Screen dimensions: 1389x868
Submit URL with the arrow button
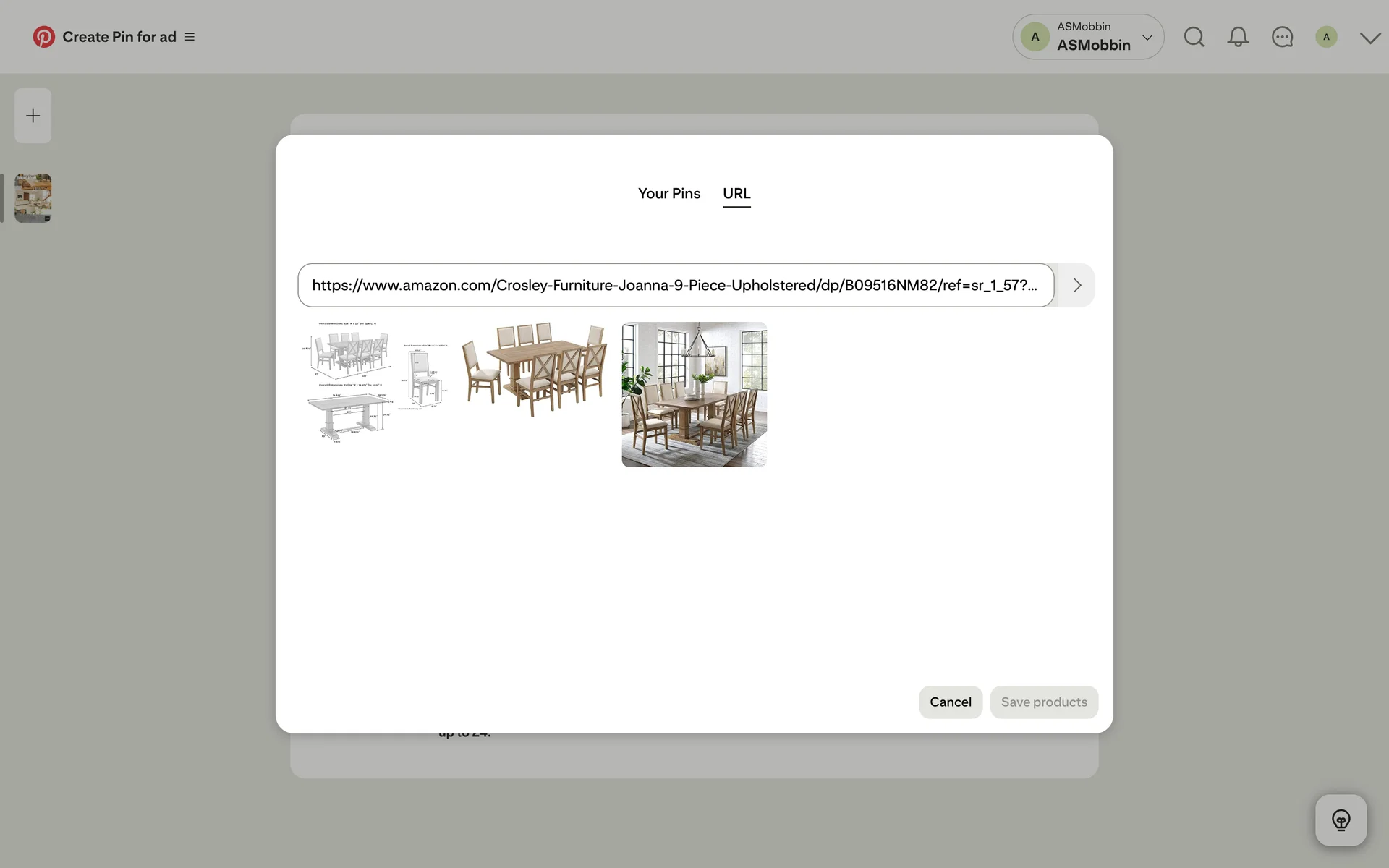(1076, 285)
